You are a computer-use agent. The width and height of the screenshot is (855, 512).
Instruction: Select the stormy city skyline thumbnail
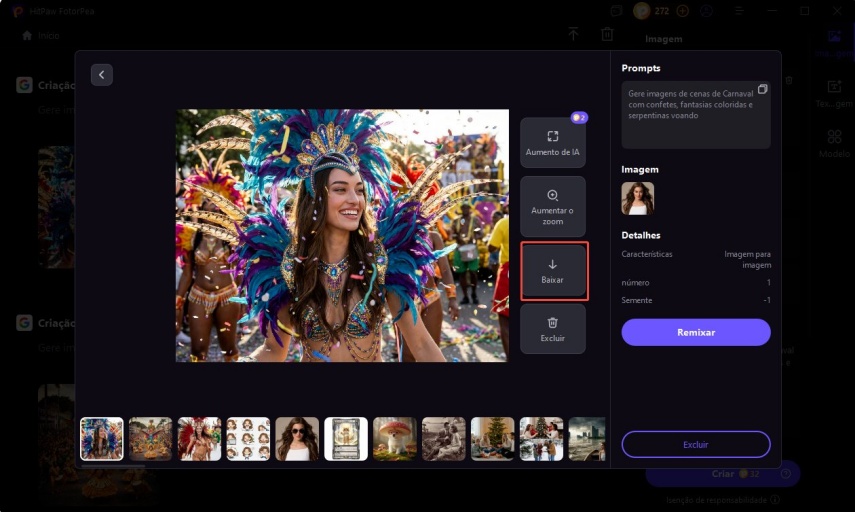coord(587,439)
